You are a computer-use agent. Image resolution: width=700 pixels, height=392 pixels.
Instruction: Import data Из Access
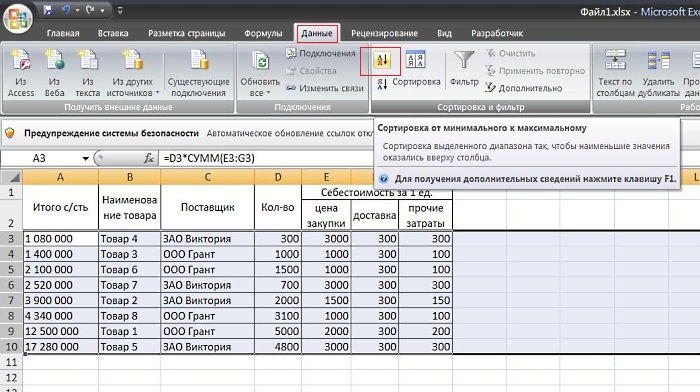[x=21, y=73]
